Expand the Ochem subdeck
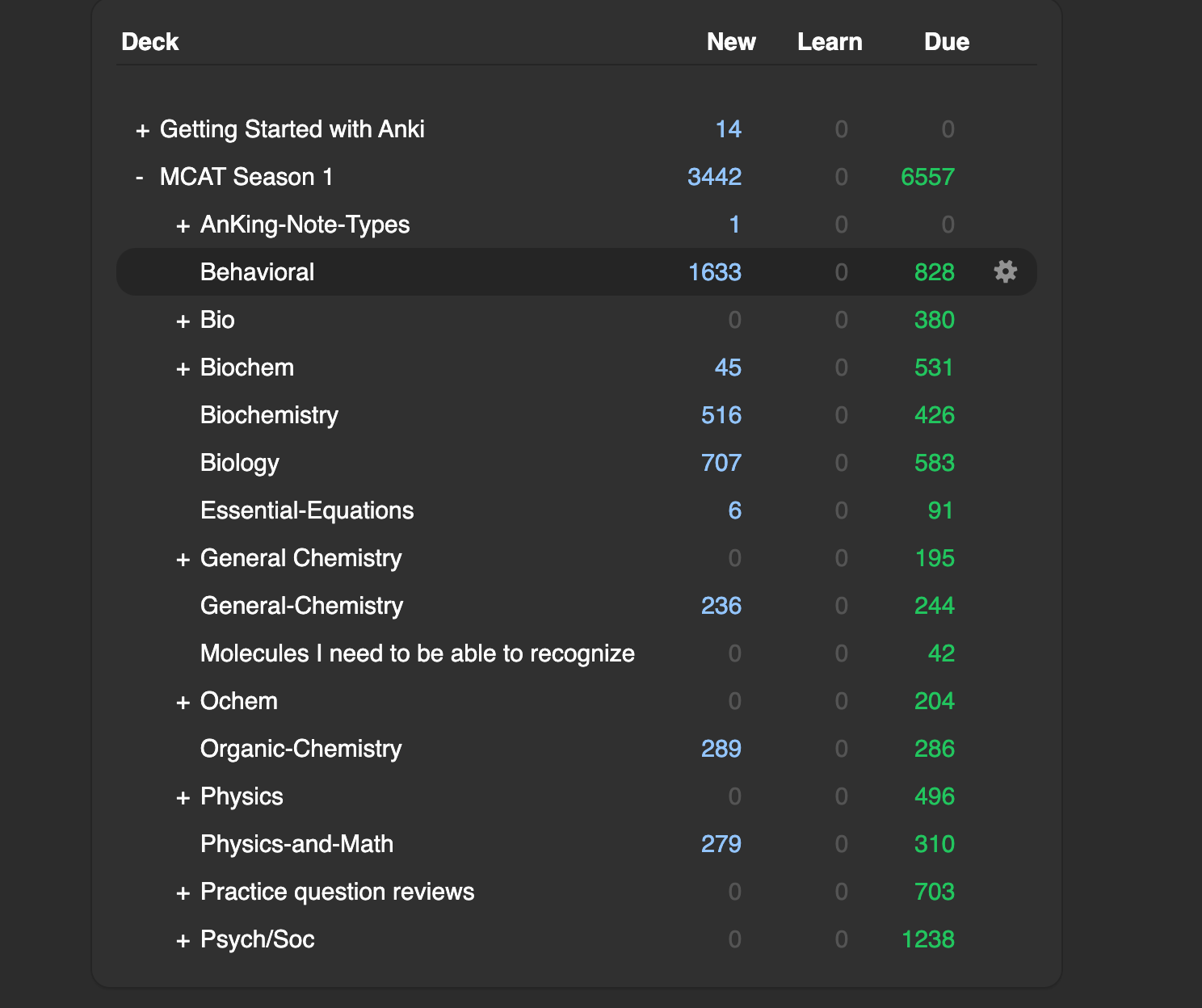Screen dimensions: 1202x1008 tap(183, 702)
